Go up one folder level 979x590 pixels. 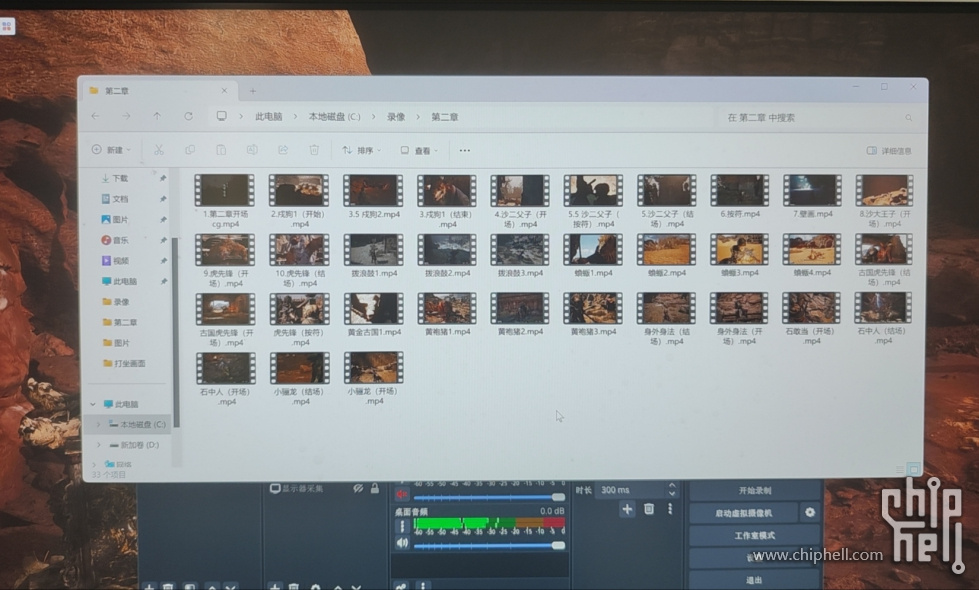(x=157, y=116)
